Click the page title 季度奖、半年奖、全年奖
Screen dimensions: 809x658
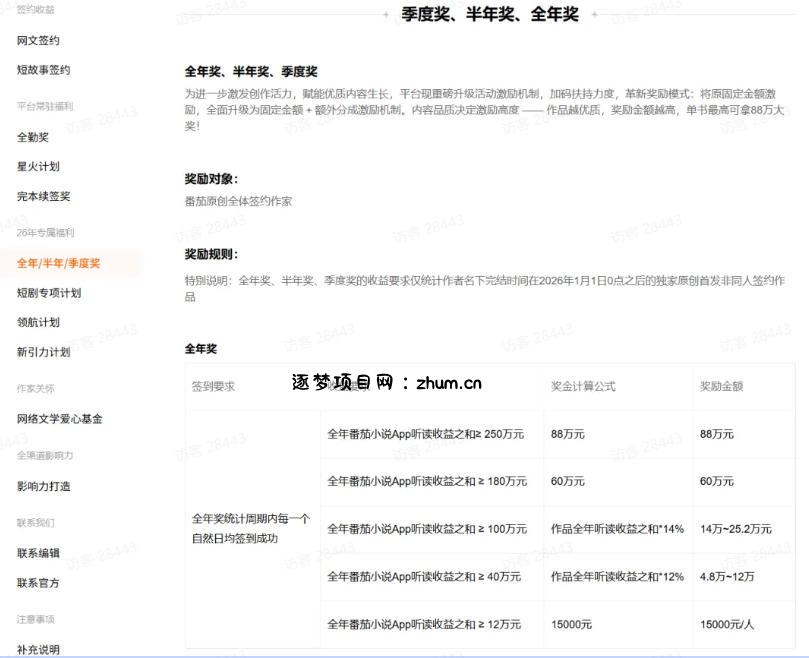(x=490, y=14)
